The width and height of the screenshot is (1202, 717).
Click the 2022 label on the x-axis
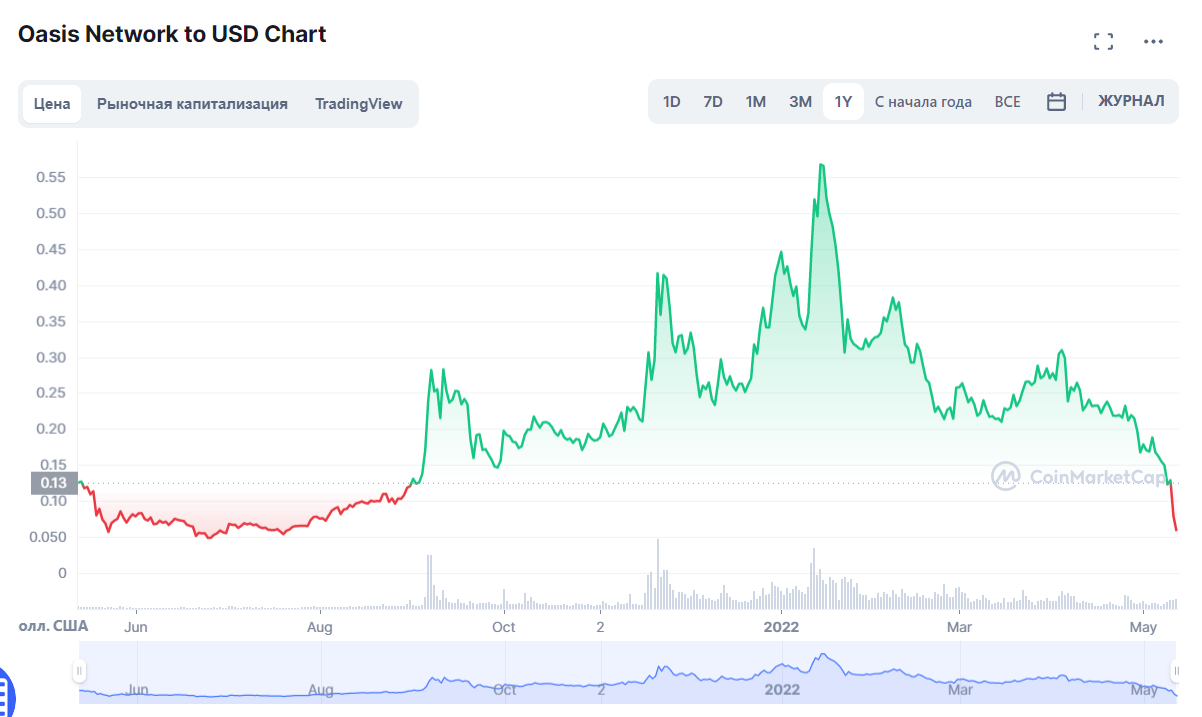click(782, 627)
